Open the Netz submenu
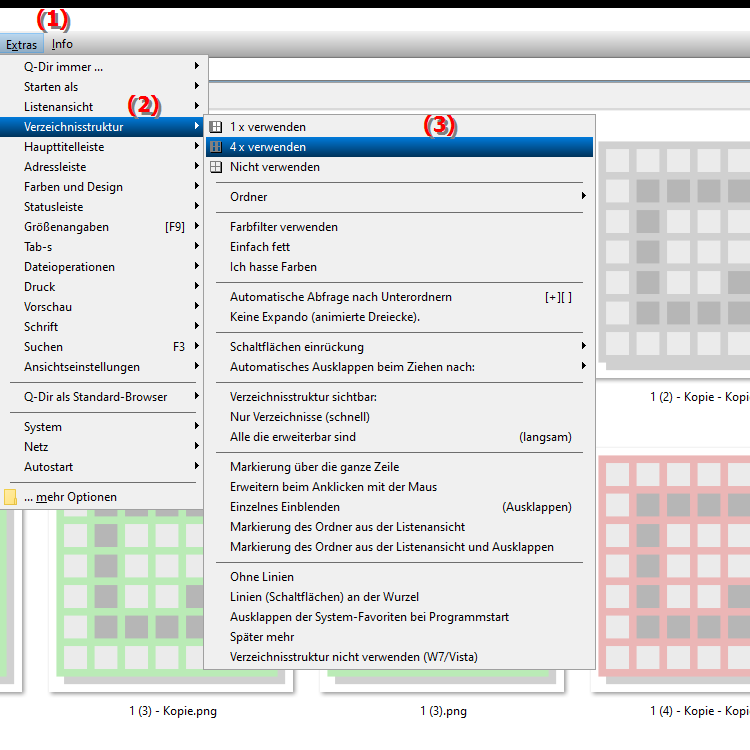Viewport: 750px width, 750px height. coord(103,447)
